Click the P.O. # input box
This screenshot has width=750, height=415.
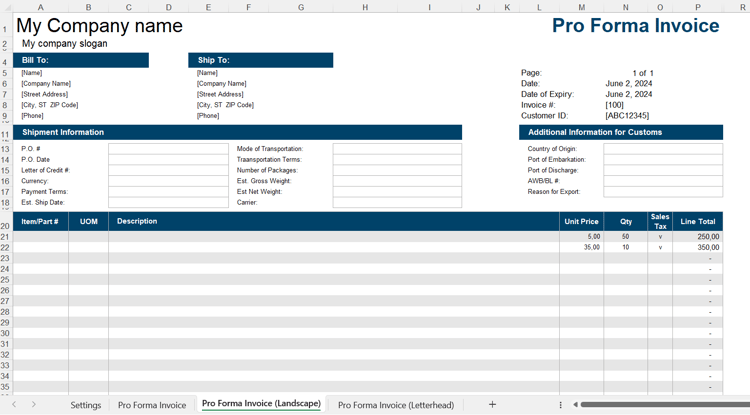(168, 149)
